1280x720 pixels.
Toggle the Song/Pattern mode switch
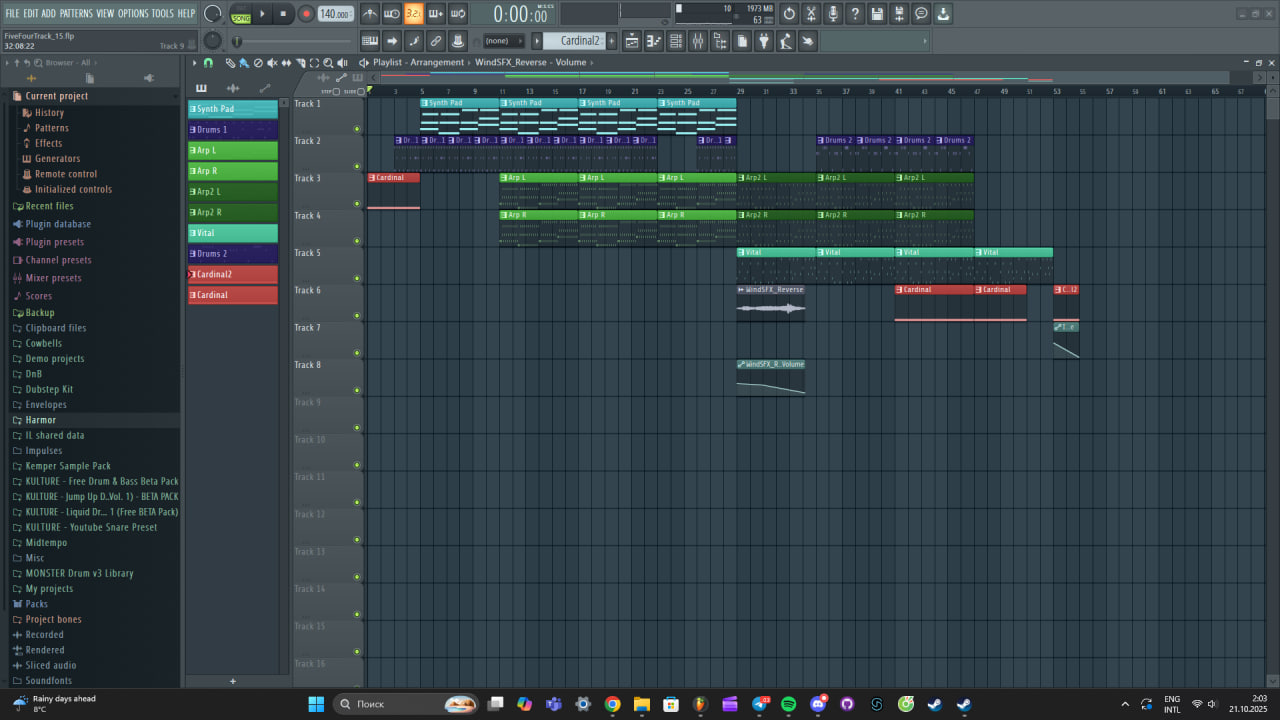click(x=241, y=14)
